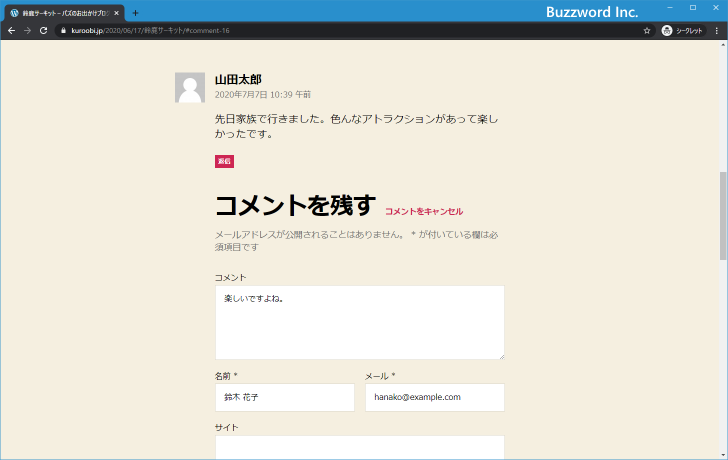Viewport: 728px width, 460px height.
Task: Click the scrollbar down arrow
Action: click(x=723, y=455)
